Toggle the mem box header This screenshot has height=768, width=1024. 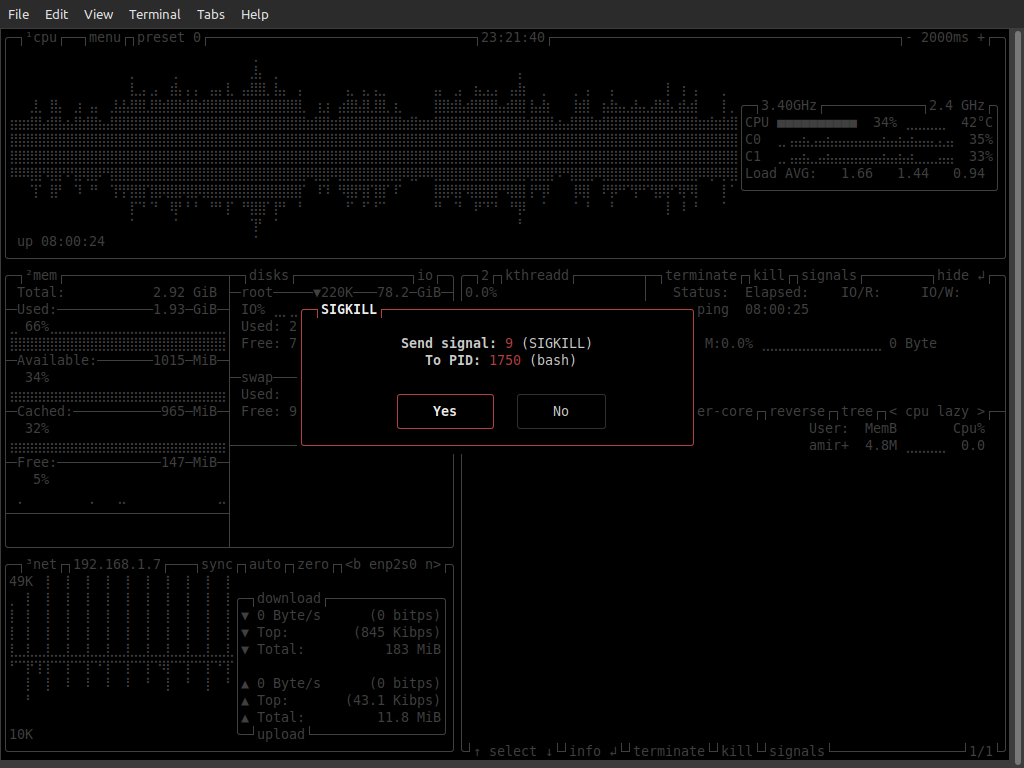coord(42,276)
